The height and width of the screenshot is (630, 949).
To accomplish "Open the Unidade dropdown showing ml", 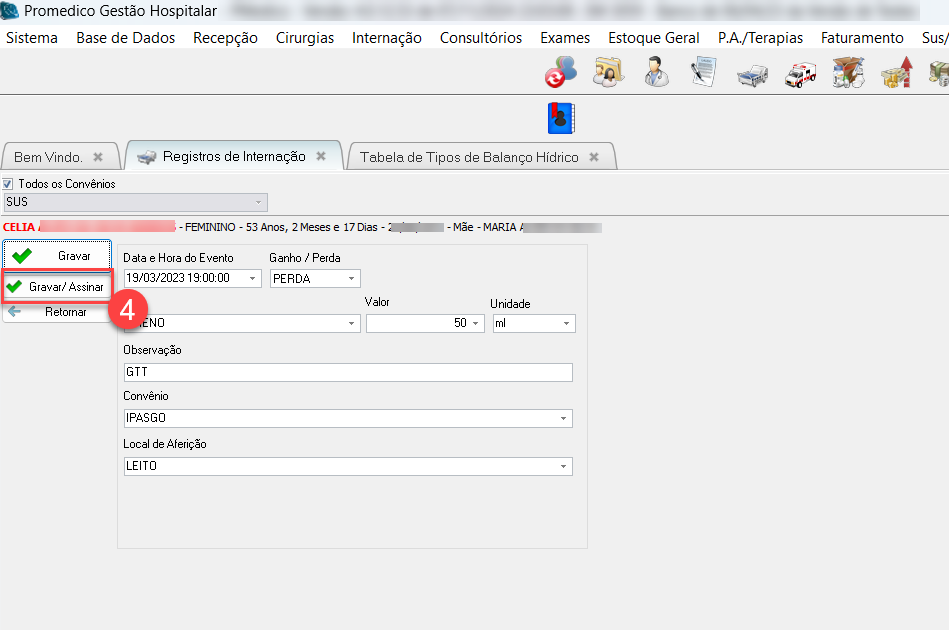I will click(567, 324).
